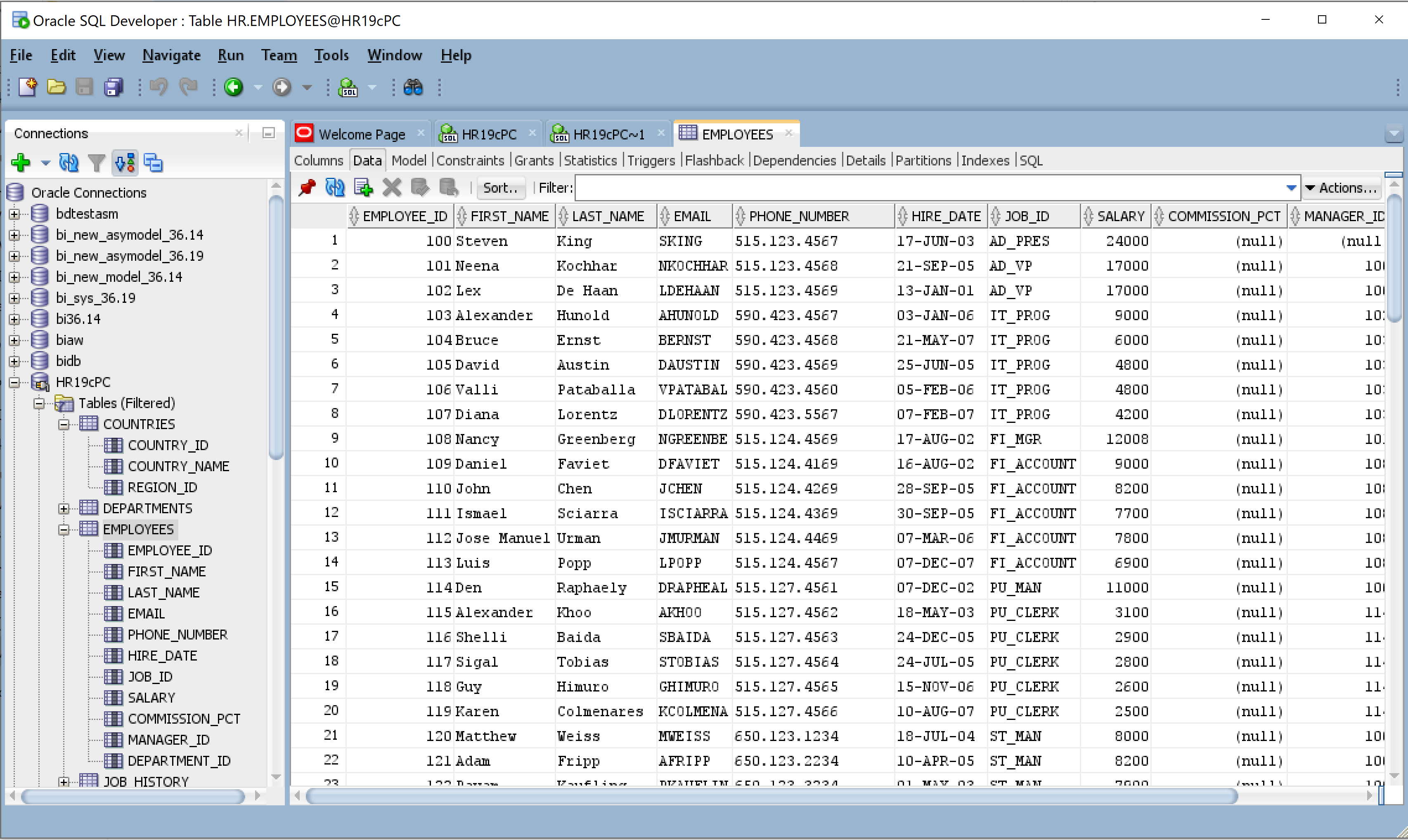Click the Sort.. button
The image size is (1408, 840).
click(500, 188)
